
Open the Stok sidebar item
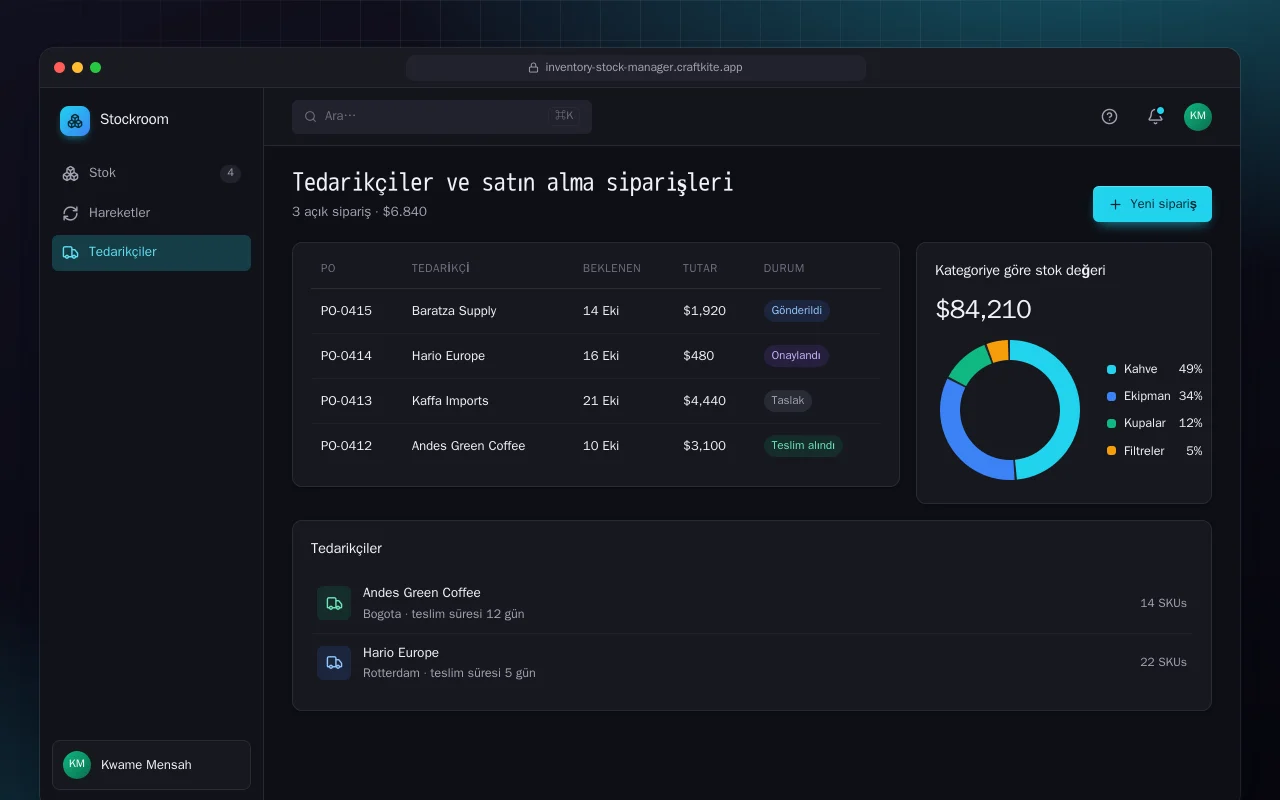151,173
